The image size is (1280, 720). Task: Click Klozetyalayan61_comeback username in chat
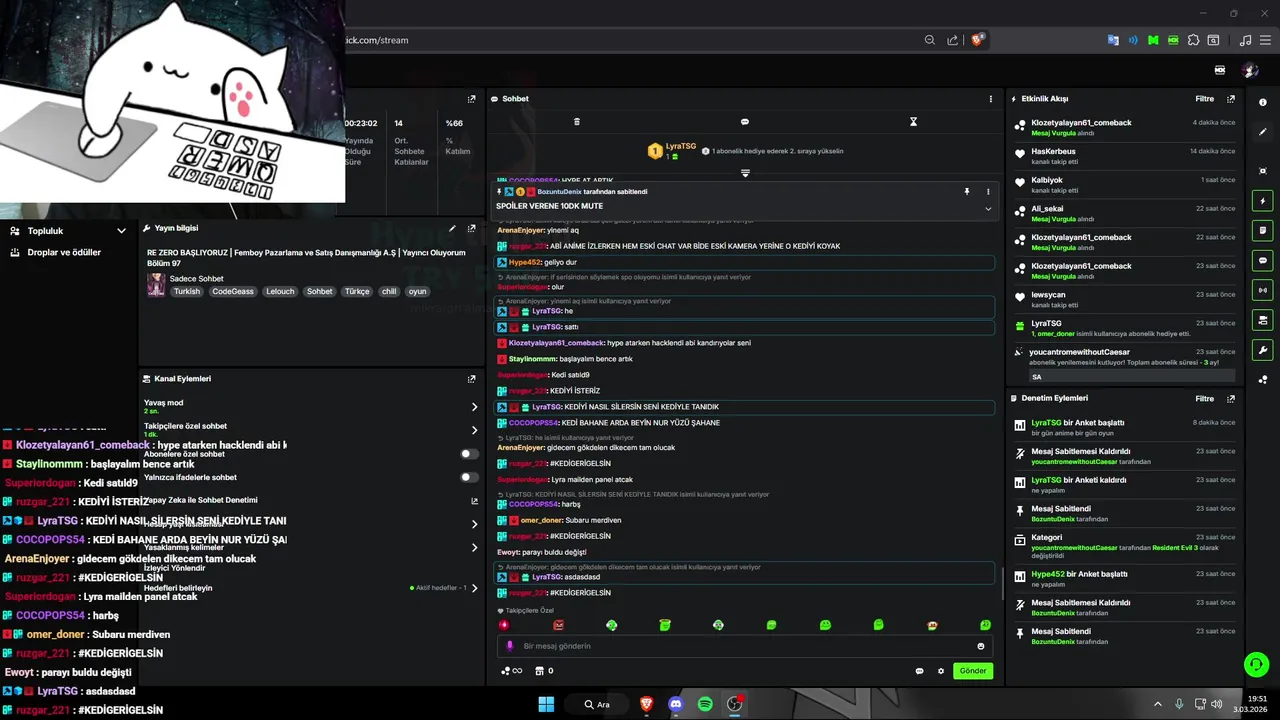556,343
